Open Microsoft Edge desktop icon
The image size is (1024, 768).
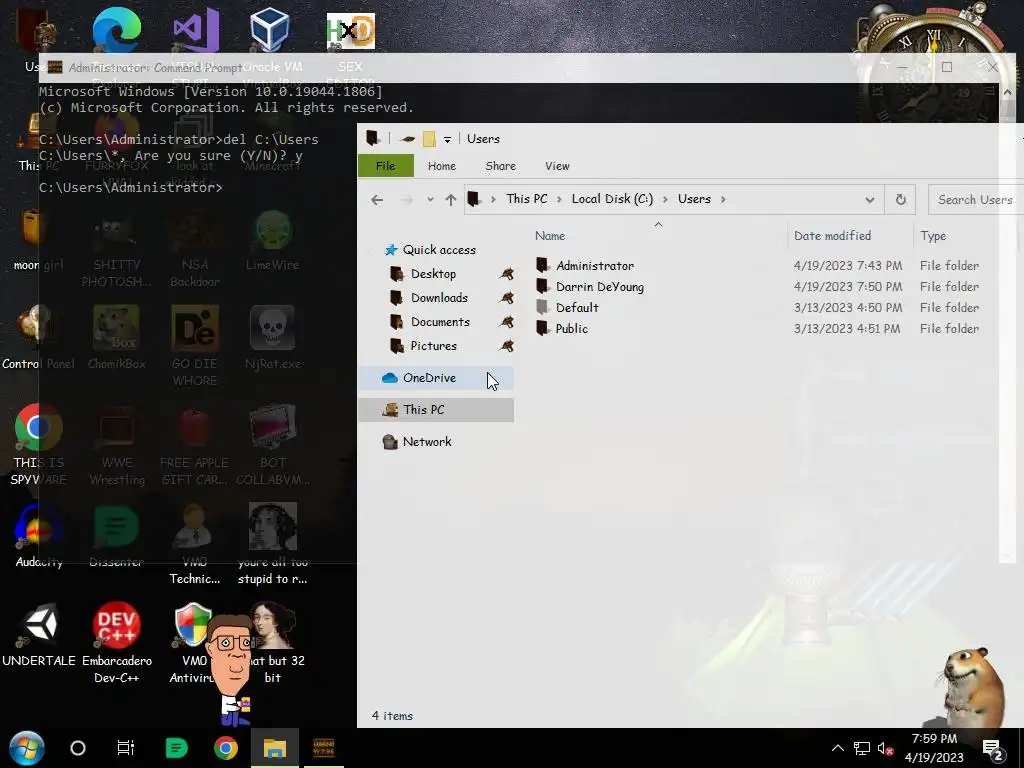[116, 29]
